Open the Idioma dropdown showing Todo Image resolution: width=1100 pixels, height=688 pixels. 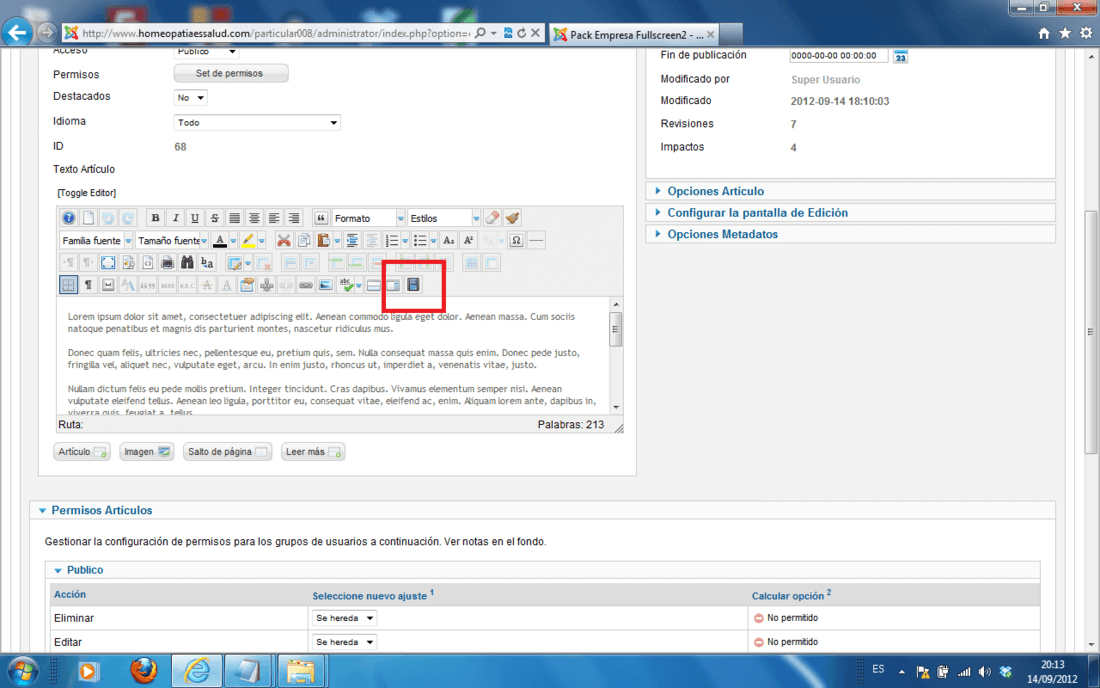click(x=257, y=123)
